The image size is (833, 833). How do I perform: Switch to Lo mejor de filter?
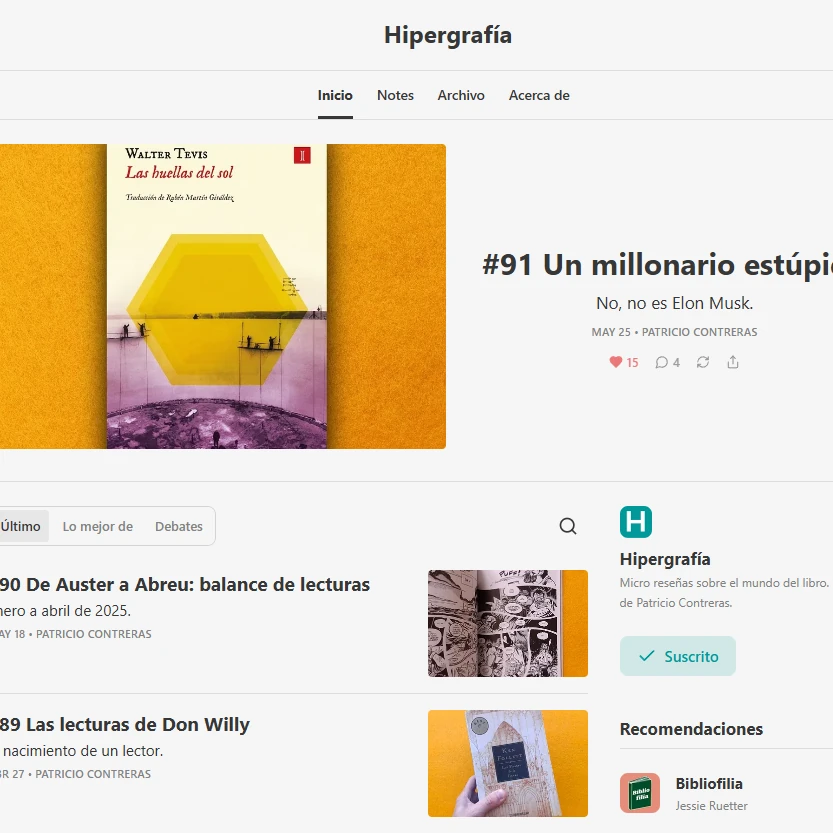[x=98, y=526]
